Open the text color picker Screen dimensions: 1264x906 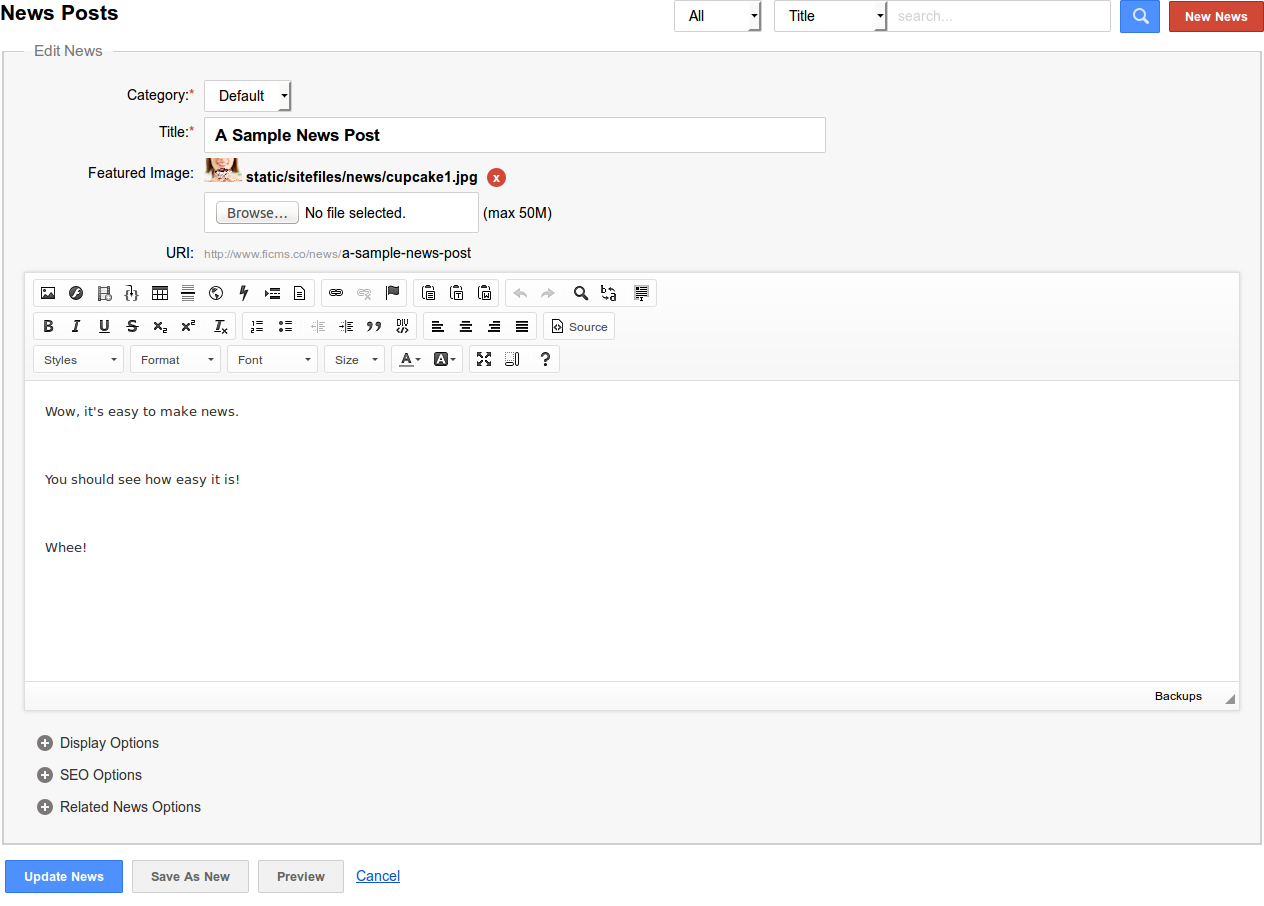[410, 360]
